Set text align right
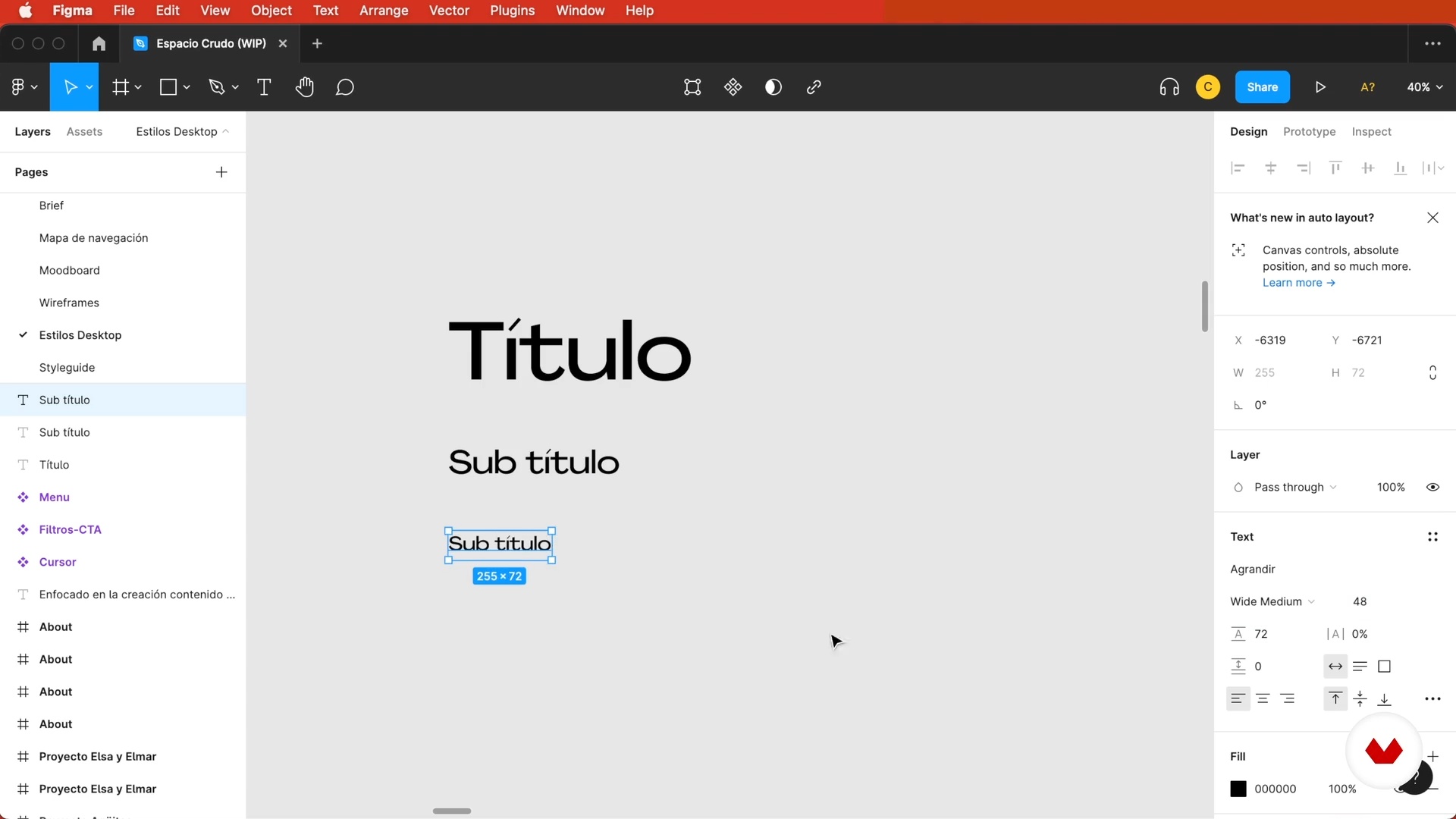The image size is (1456, 819). (1288, 699)
